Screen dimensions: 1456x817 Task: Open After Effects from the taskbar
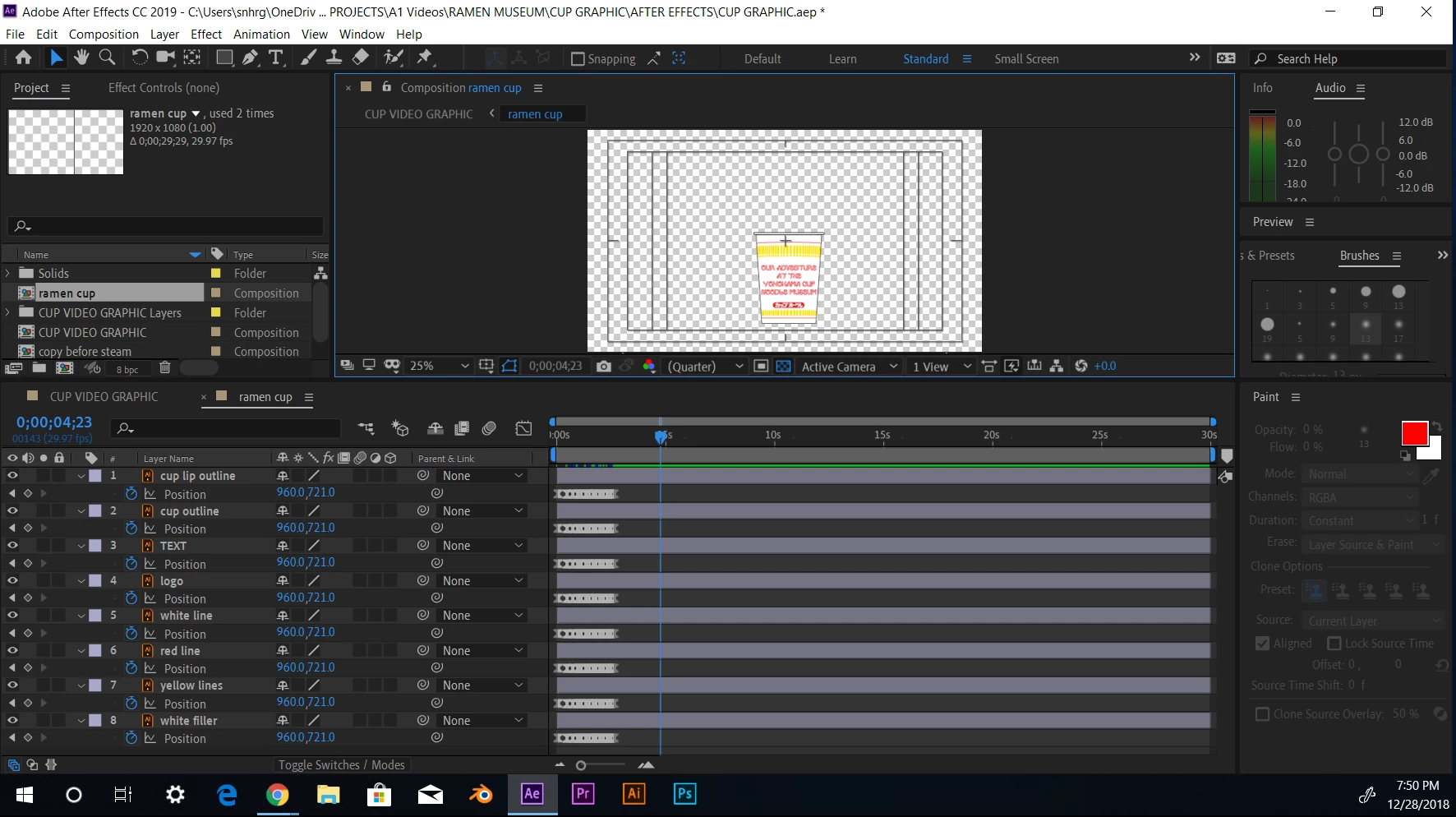[x=532, y=794]
